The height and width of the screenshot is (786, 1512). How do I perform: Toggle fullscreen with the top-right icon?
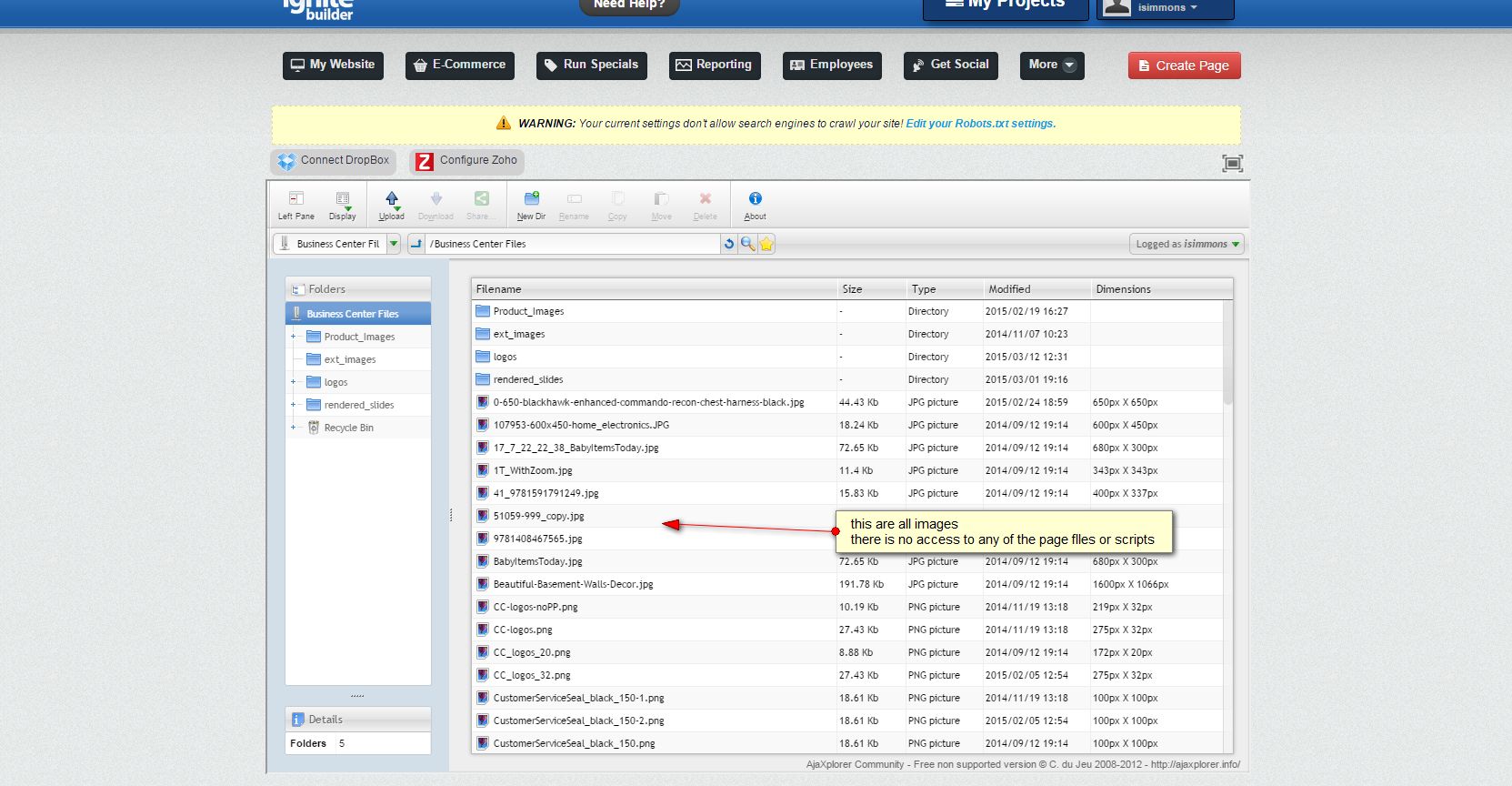click(x=1232, y=164)
